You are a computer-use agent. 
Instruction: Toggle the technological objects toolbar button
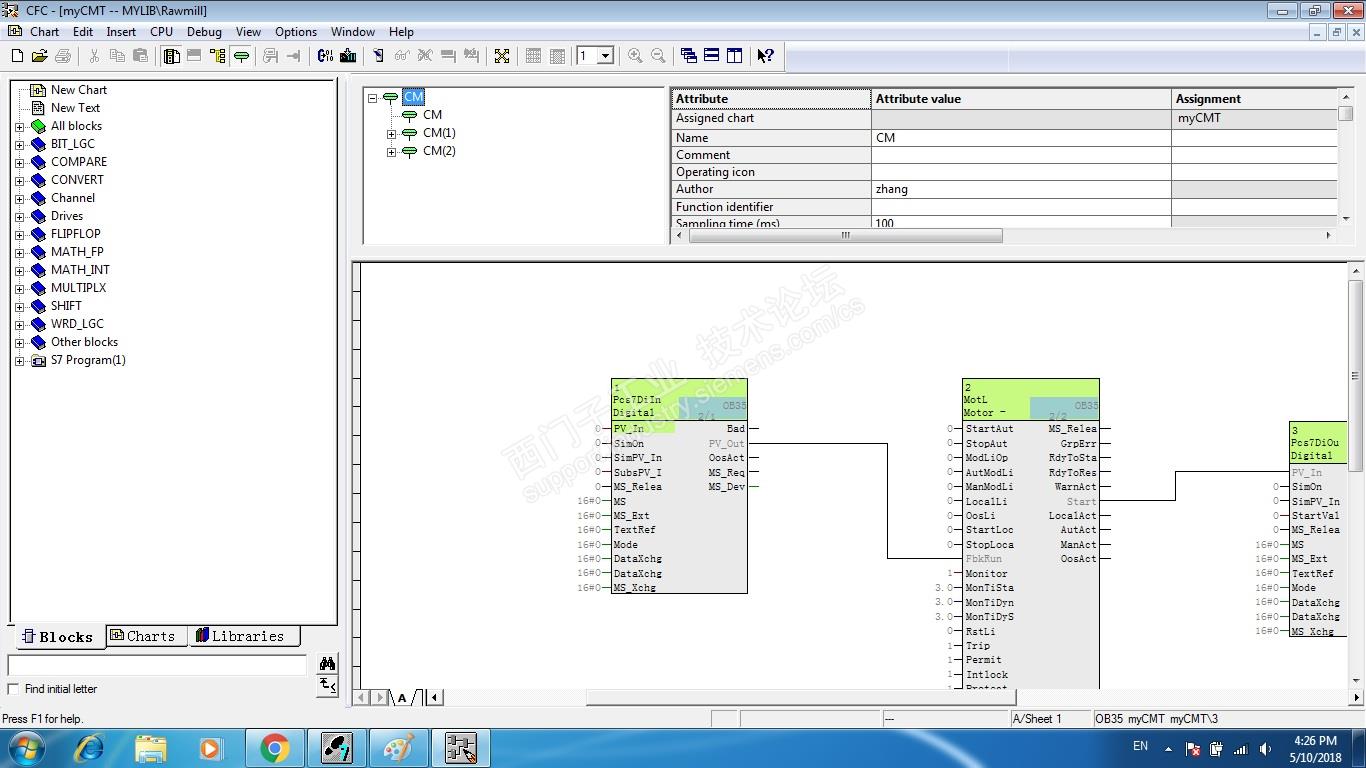(241, 56)
